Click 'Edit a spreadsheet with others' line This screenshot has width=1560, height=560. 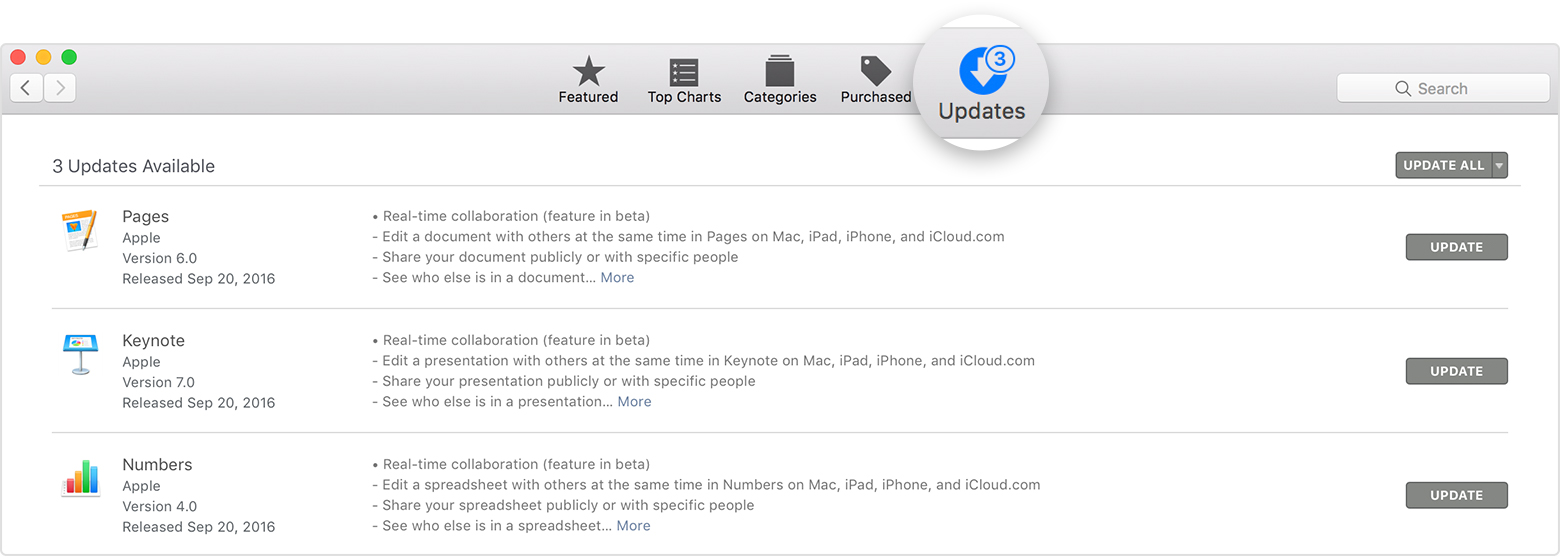[x=706, y=485]
